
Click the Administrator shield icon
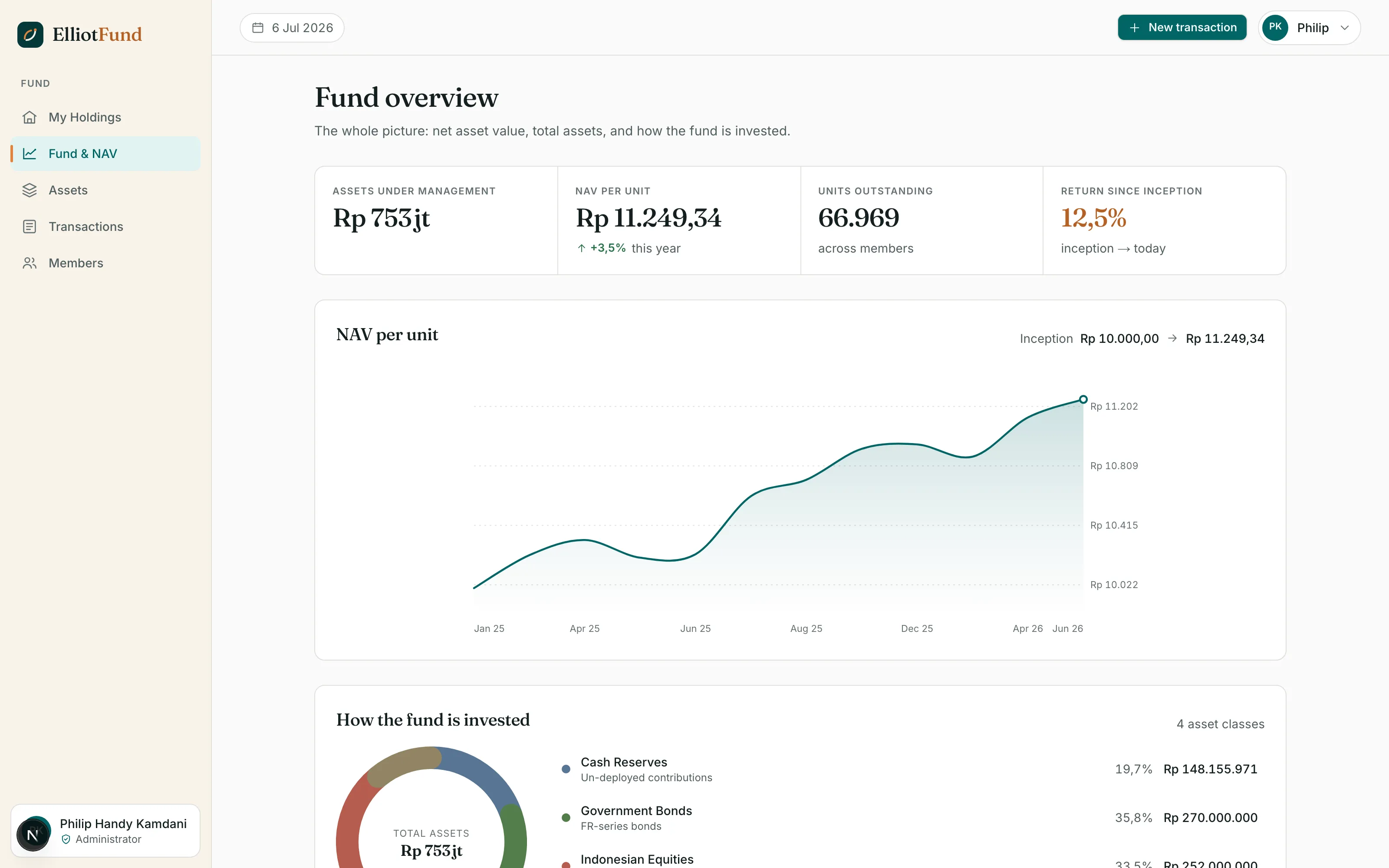click(x=66, y=839)
